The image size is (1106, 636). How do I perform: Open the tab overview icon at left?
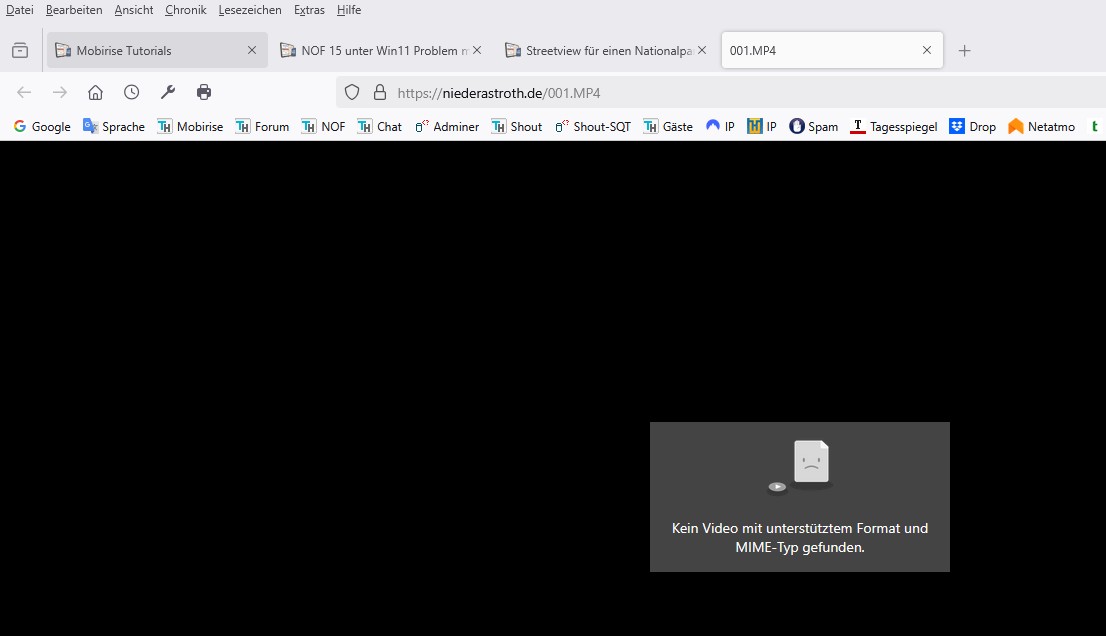(20, 50)
